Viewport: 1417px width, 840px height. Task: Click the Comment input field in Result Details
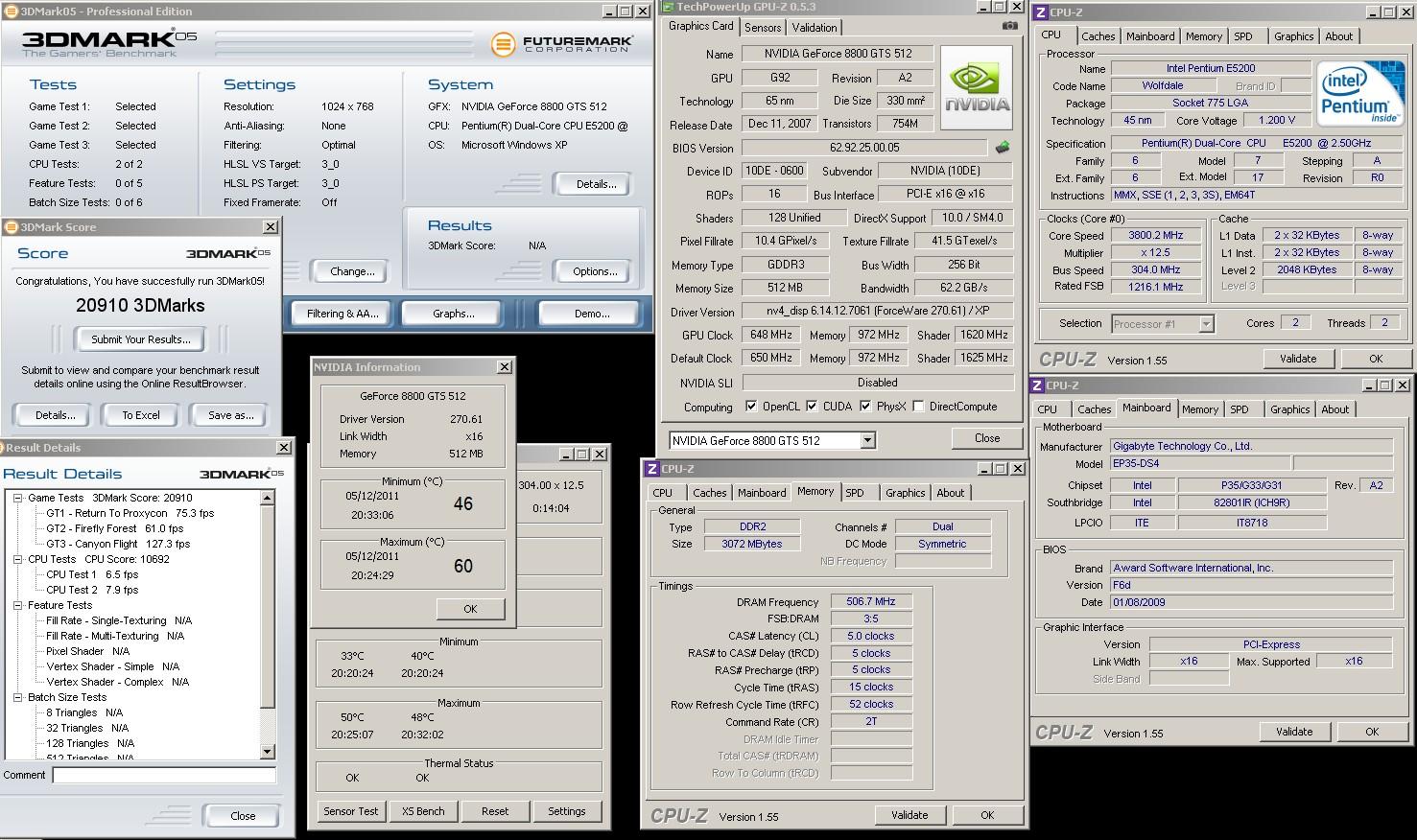point(164,775)
